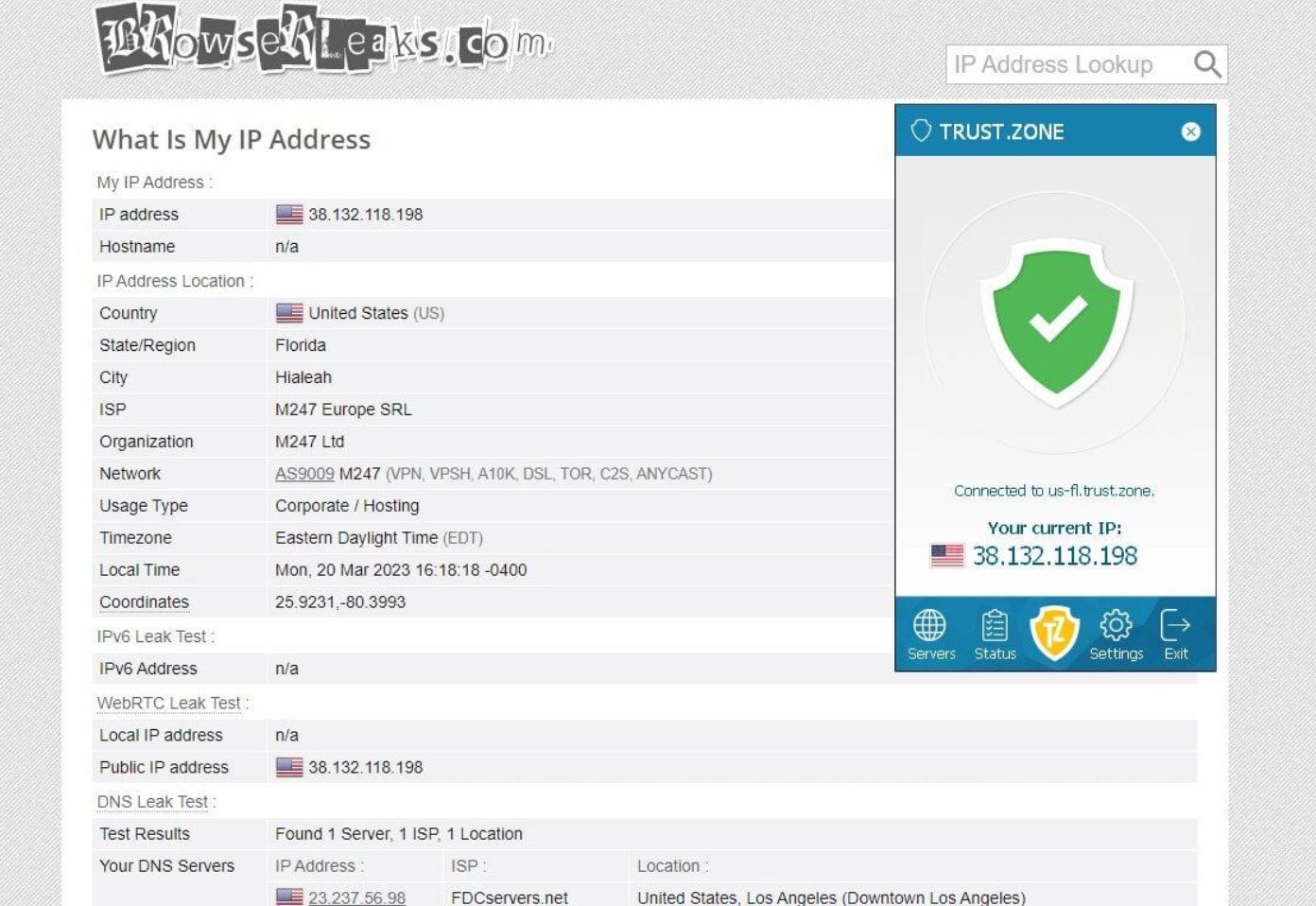Click the Trust.Zone current IP 38.132.118.198
The image size is (1316, 906).
point(1055,556)
